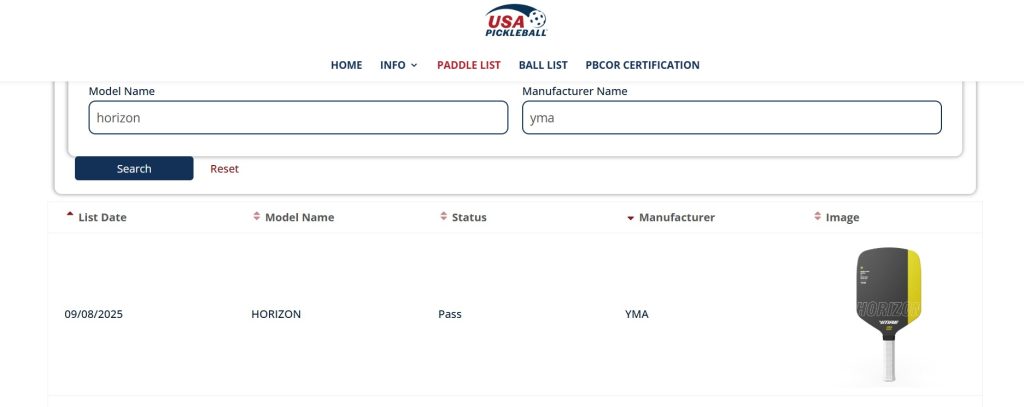Click the Reset link
Viewport: 1024px width, 407px height.
224,169
